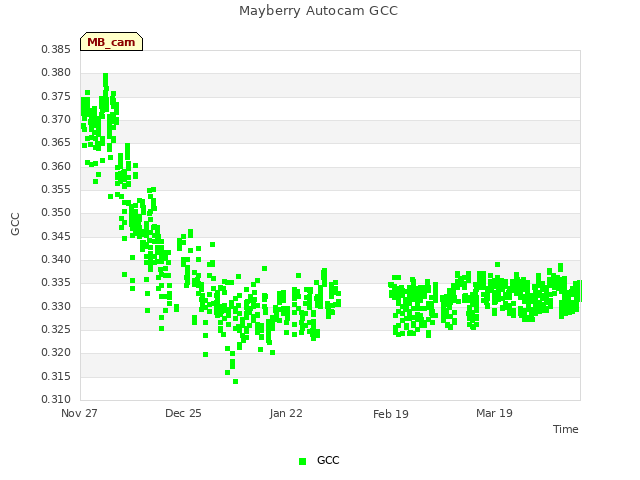The width and height of the screenshot is (640, 480).
Task: Click the Dec 25 x-axis label
Action: [183, 413]
